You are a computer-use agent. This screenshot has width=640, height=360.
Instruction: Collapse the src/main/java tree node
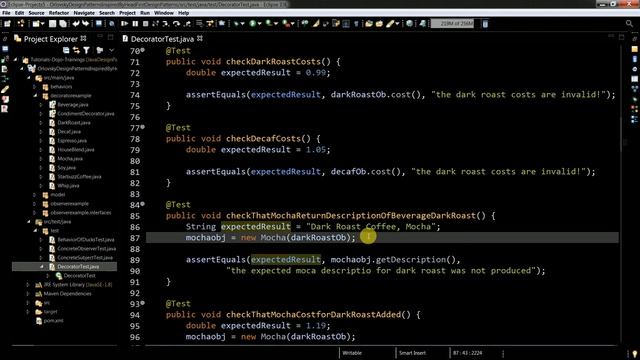[29, 78]
